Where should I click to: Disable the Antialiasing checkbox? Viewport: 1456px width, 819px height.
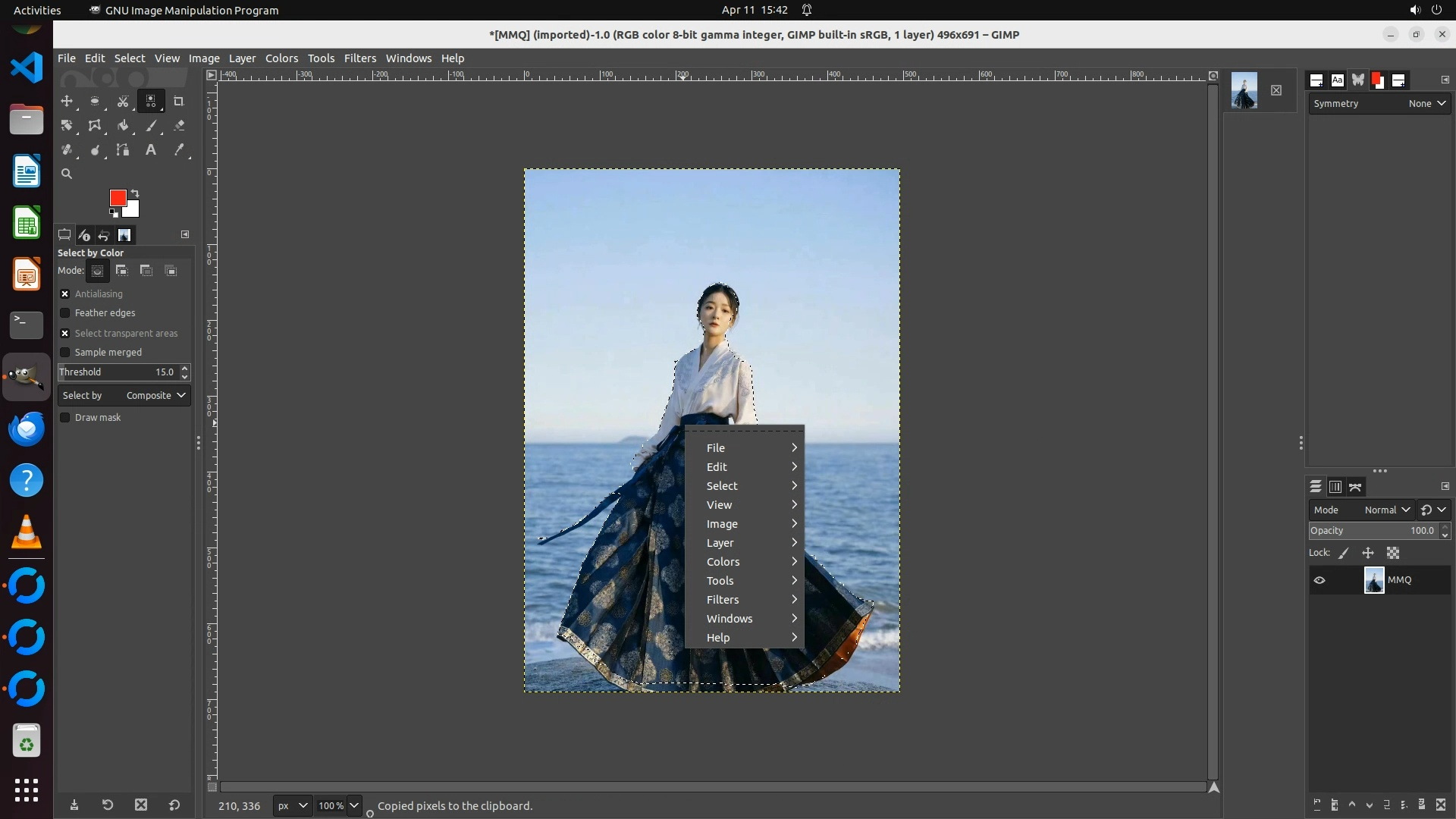pyautogui.click(x=65, y=294)
